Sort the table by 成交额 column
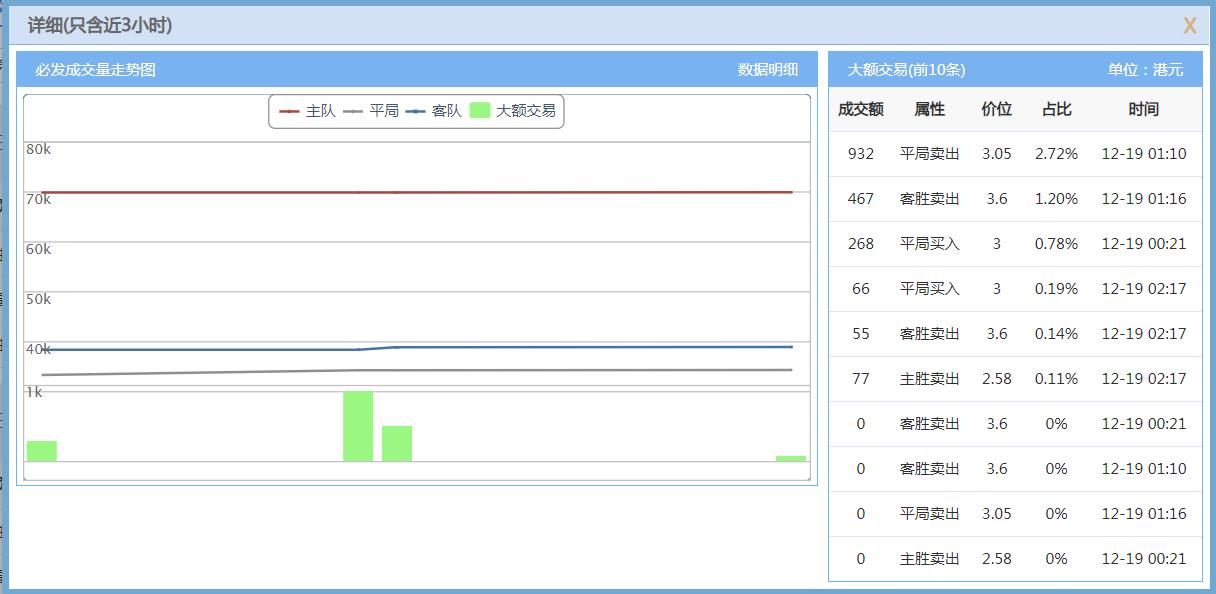This screenshot has width=1216, height=594. pyautogui.click(x=862, y=109)
